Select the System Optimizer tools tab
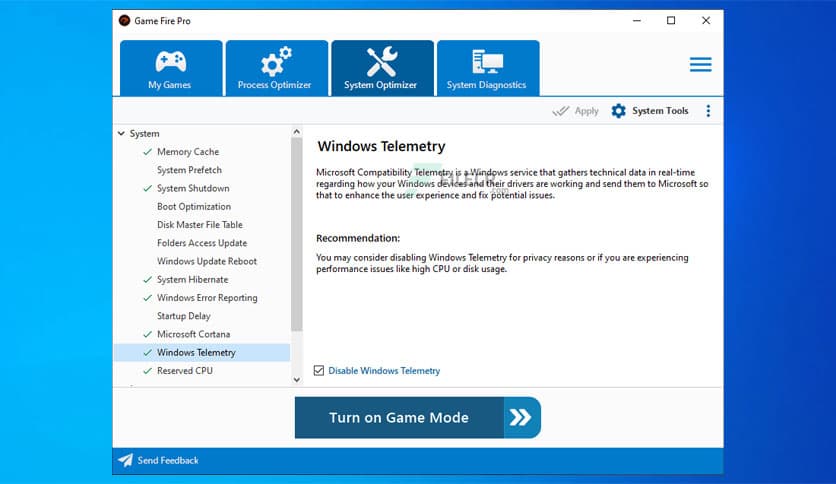 tap(382, 68)
